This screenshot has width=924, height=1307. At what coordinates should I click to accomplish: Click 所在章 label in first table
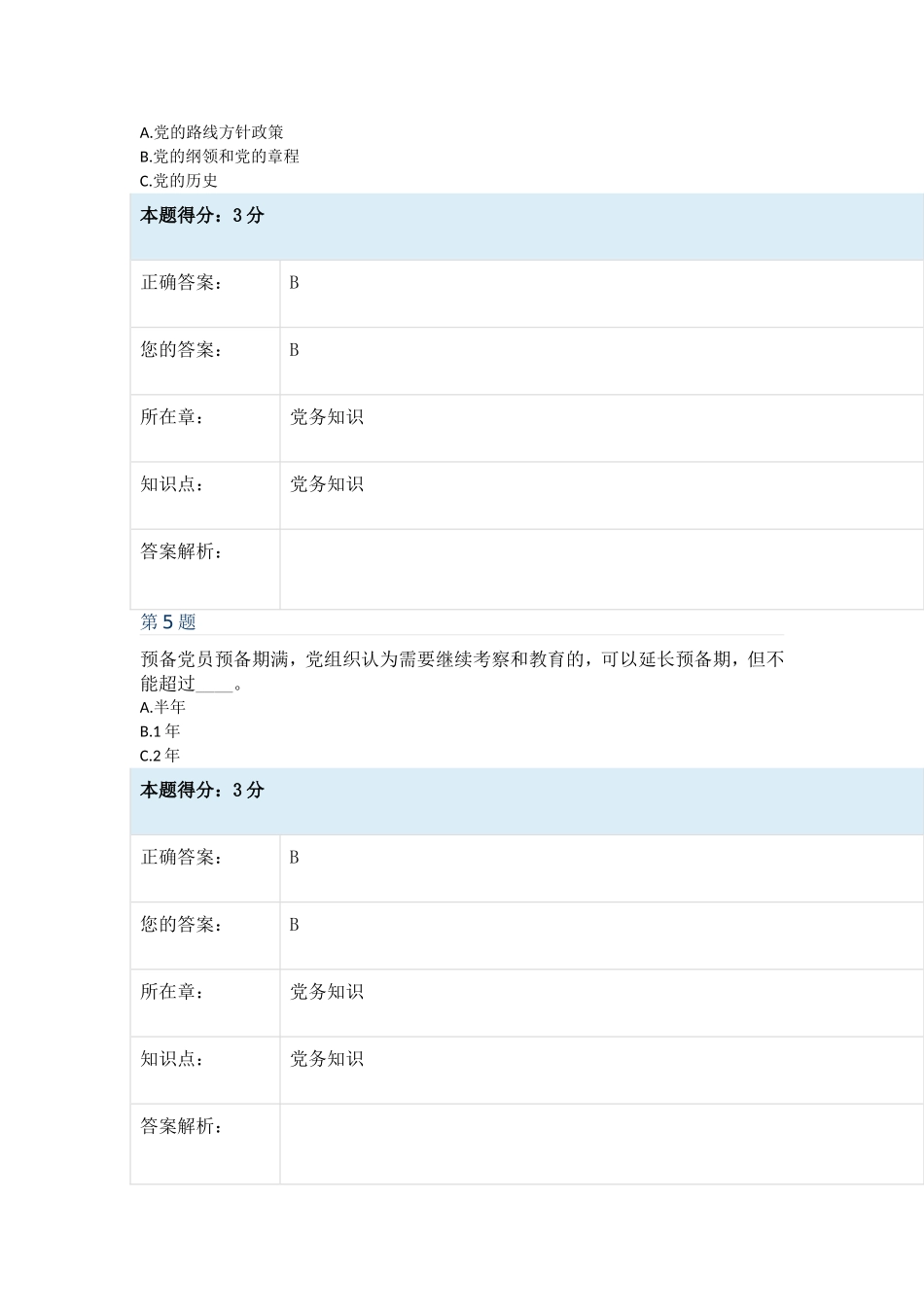(x=172, y=417)
